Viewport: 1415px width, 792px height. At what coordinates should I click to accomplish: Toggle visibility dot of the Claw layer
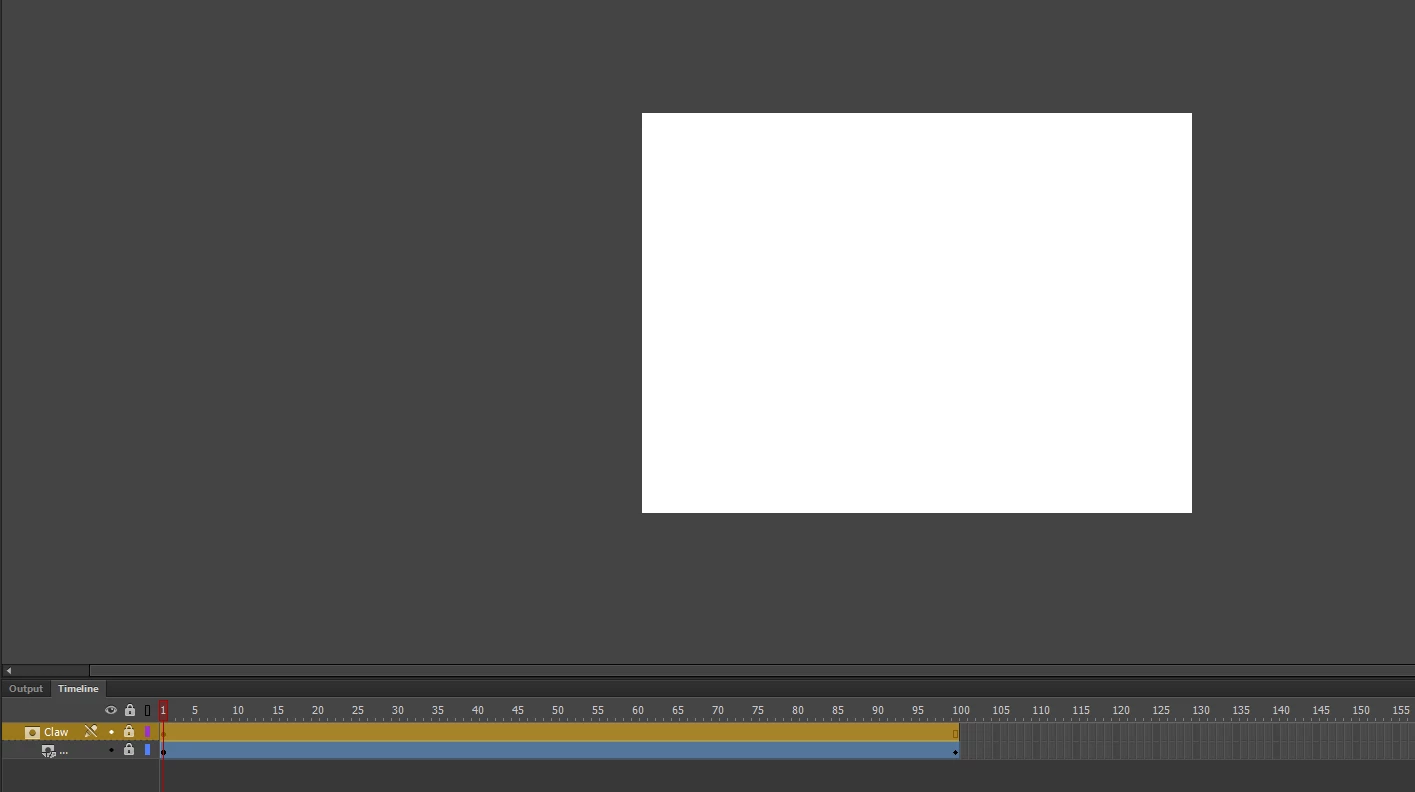pyautogui.click(x=111, y=732)
